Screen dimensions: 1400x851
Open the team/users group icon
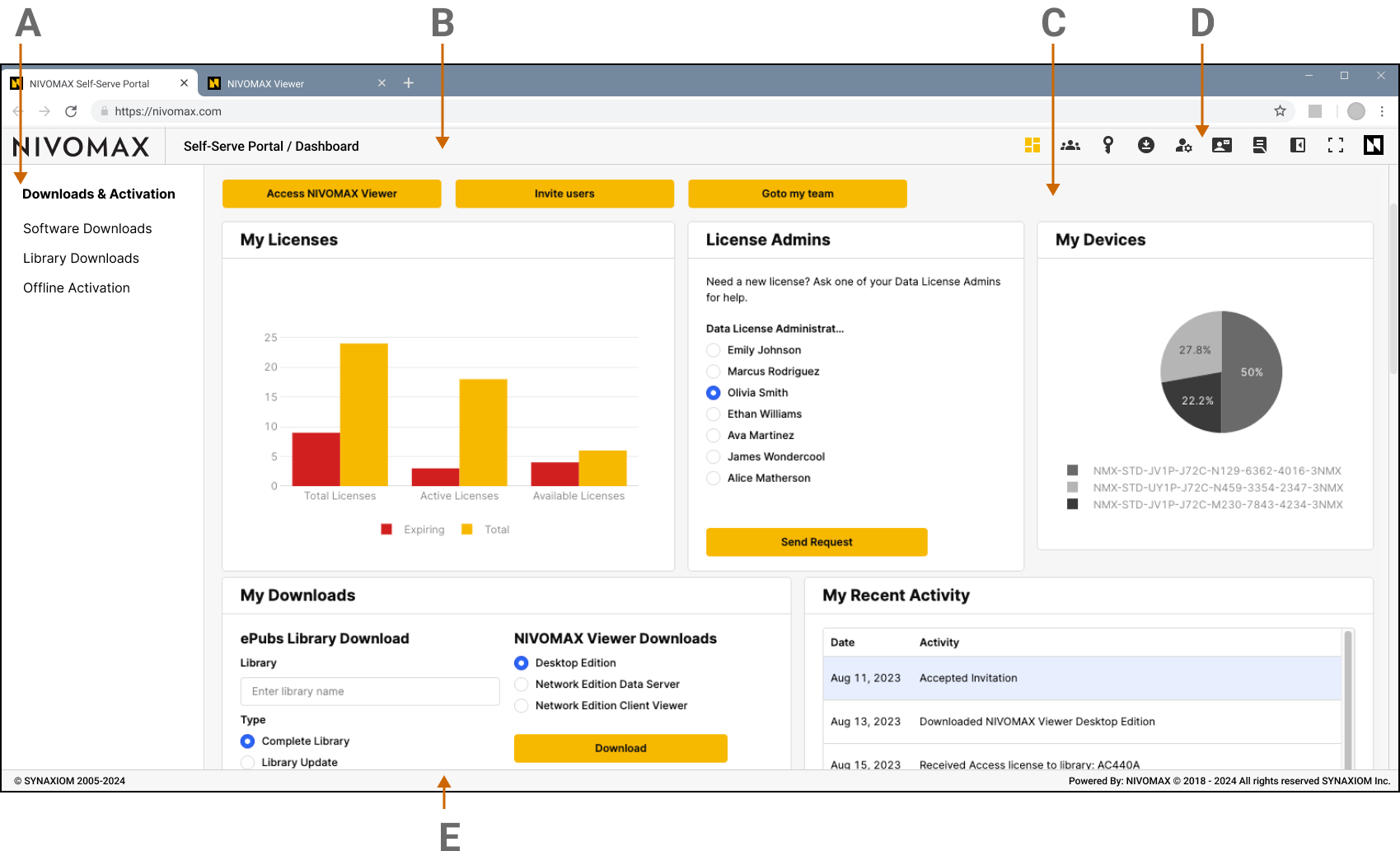(x=1070, y=145)
